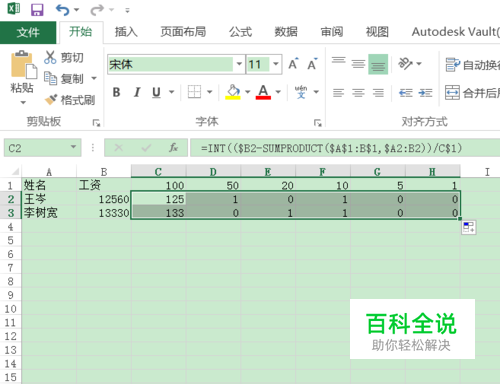The image size is (500, 384).
Task: Click the Save icon in quick access toolbar
Action: pyautogui.click(x=37, y=10)
